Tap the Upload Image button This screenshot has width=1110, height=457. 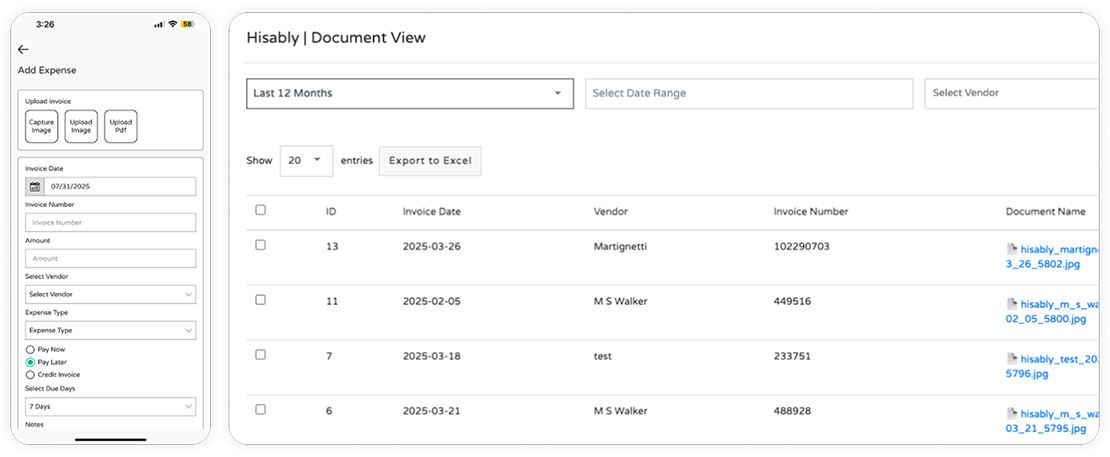[81, 127]
